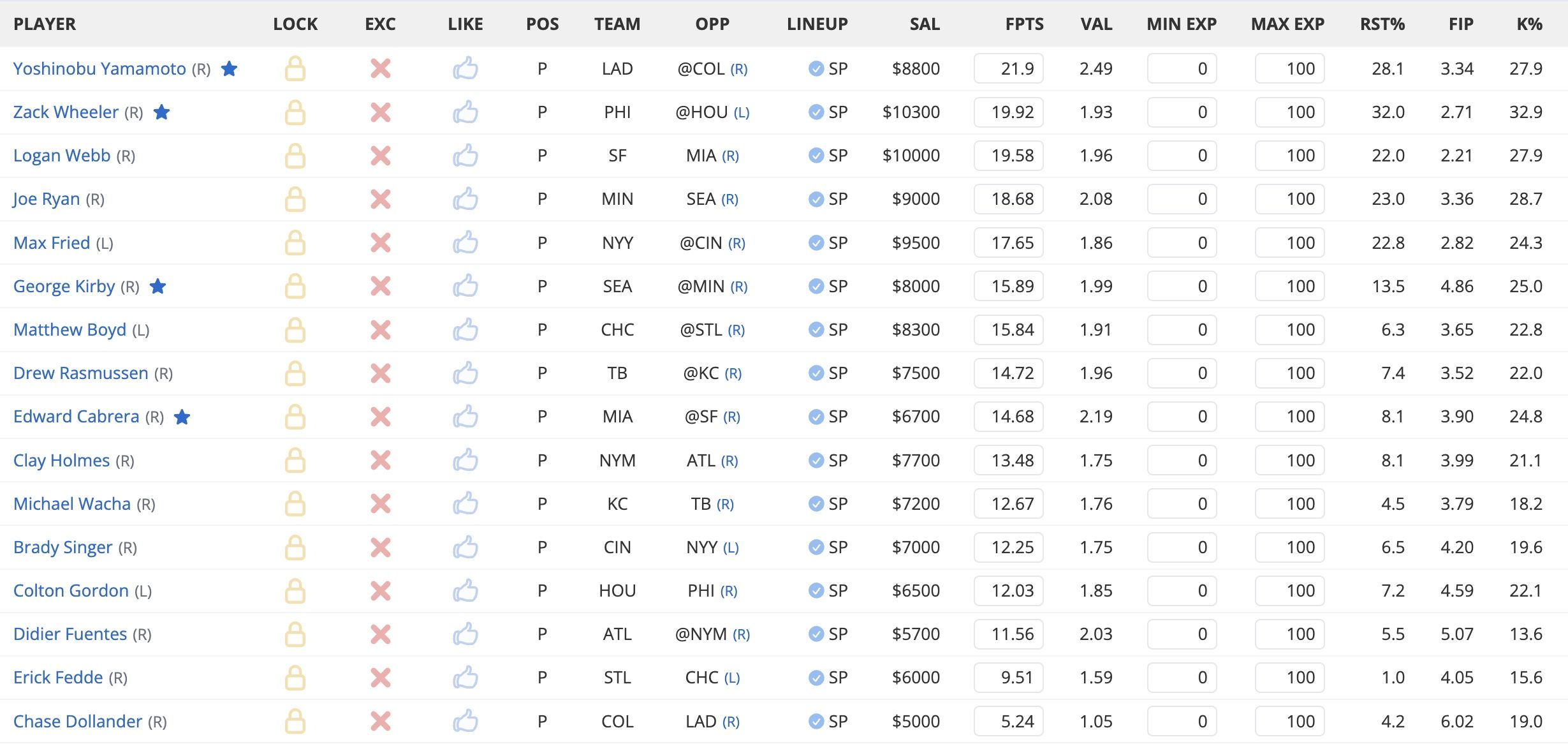Edit Logan Webb's MAX EXP field
The width and height of the screenshot is (1568, 744).
1289,156
